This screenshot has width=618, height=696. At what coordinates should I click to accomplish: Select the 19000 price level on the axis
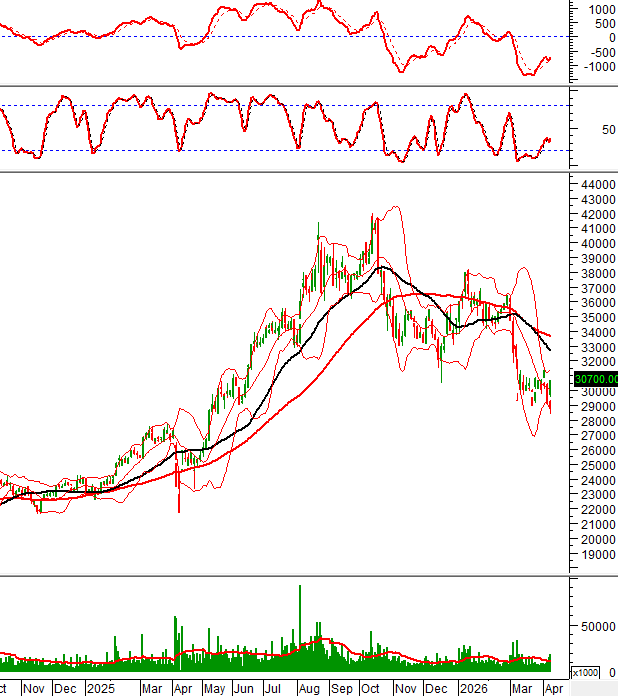(x=596, y=554)
